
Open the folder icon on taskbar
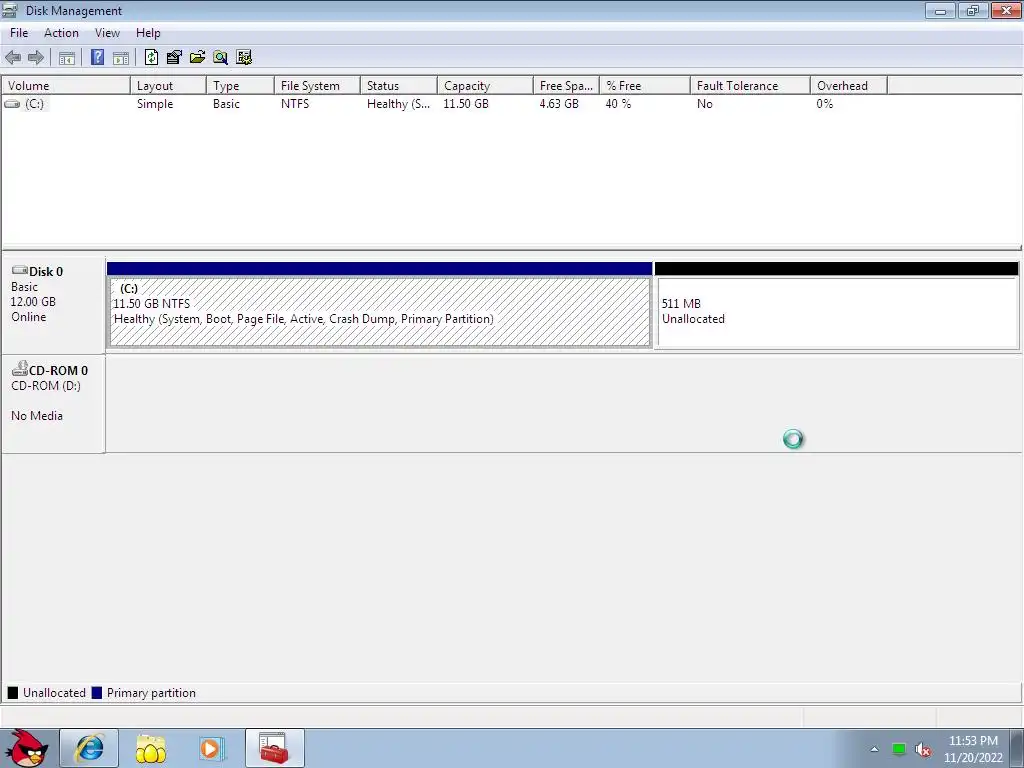[x=151, y=748]
